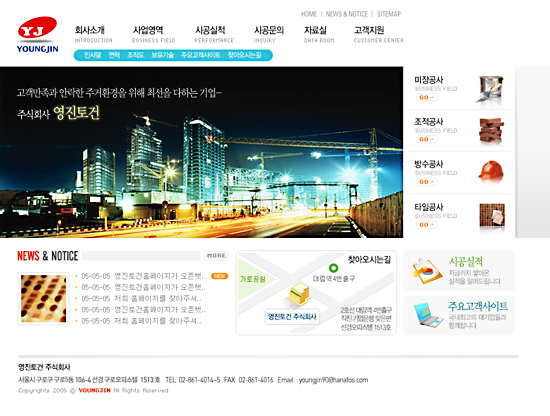Select the 찾아오시는길 submenu item
The image size is (550, 416).
coord(244,55)
